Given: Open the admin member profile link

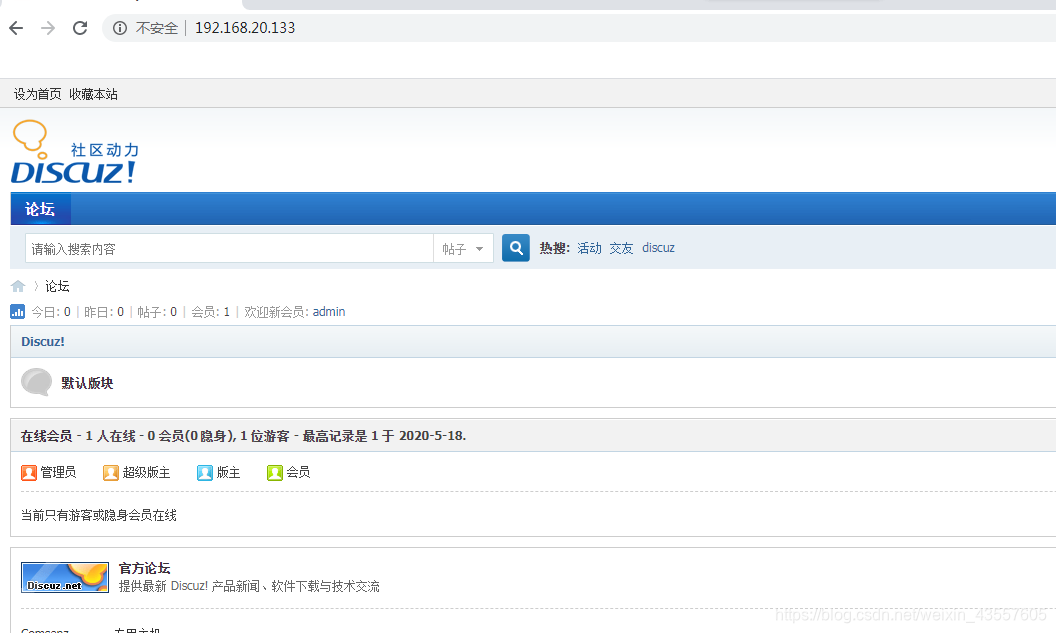Looking at the screenshot, I should [x=328, y=311].
